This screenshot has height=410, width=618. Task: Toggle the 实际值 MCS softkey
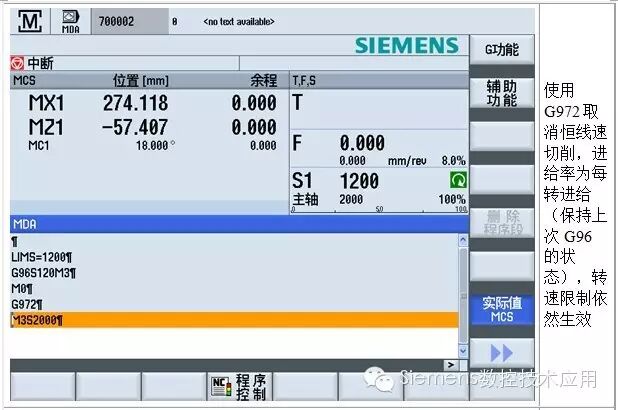click(x=502, y=310)
